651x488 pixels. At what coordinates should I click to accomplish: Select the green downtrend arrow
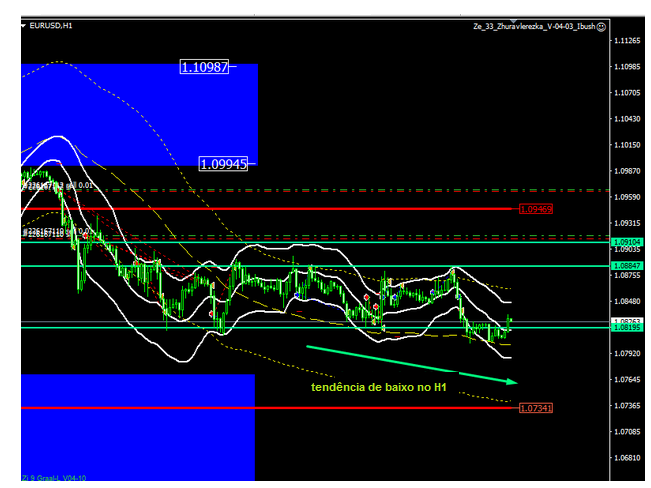pyautogui.click(x=411, y=364)
